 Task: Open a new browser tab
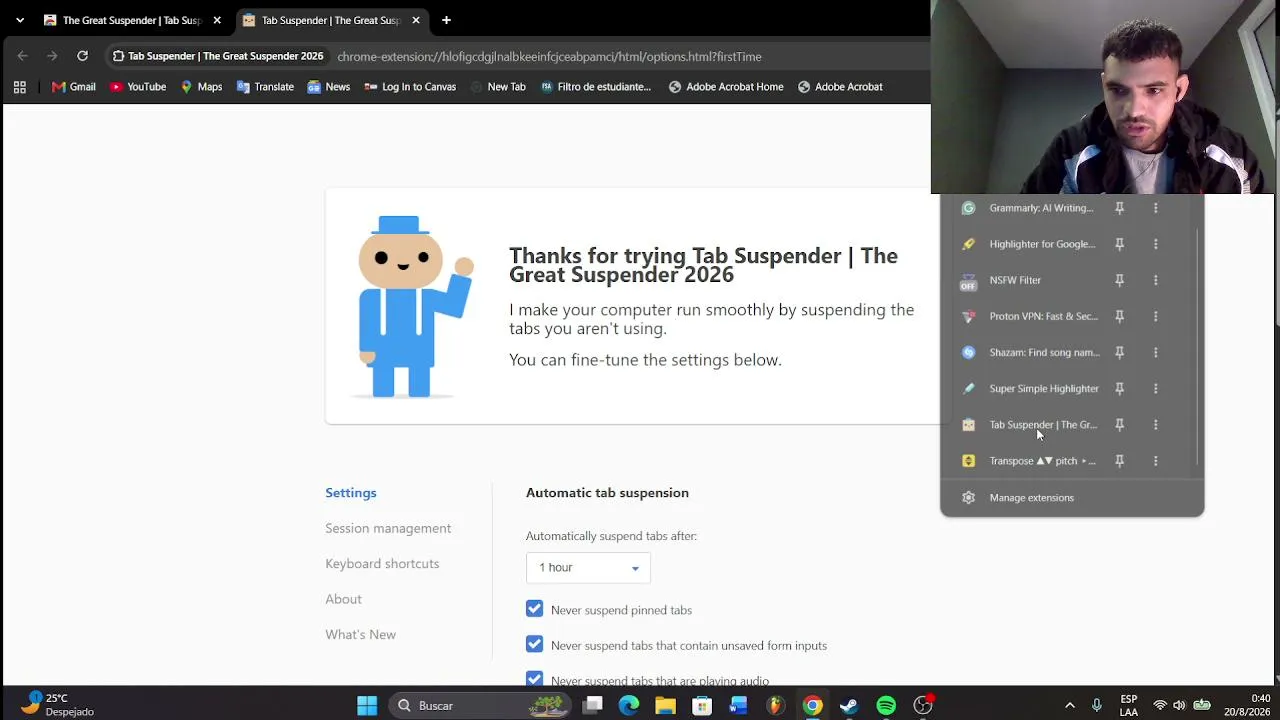[446, 20]
